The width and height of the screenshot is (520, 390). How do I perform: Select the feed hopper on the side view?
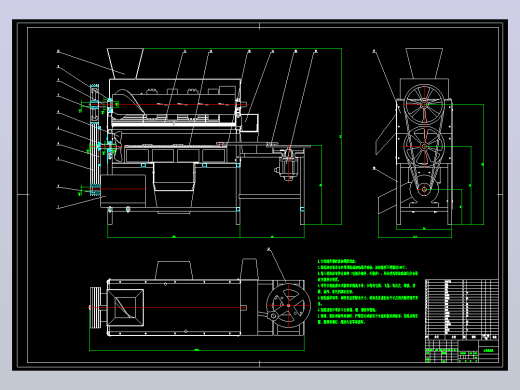(x=424, y=64)
